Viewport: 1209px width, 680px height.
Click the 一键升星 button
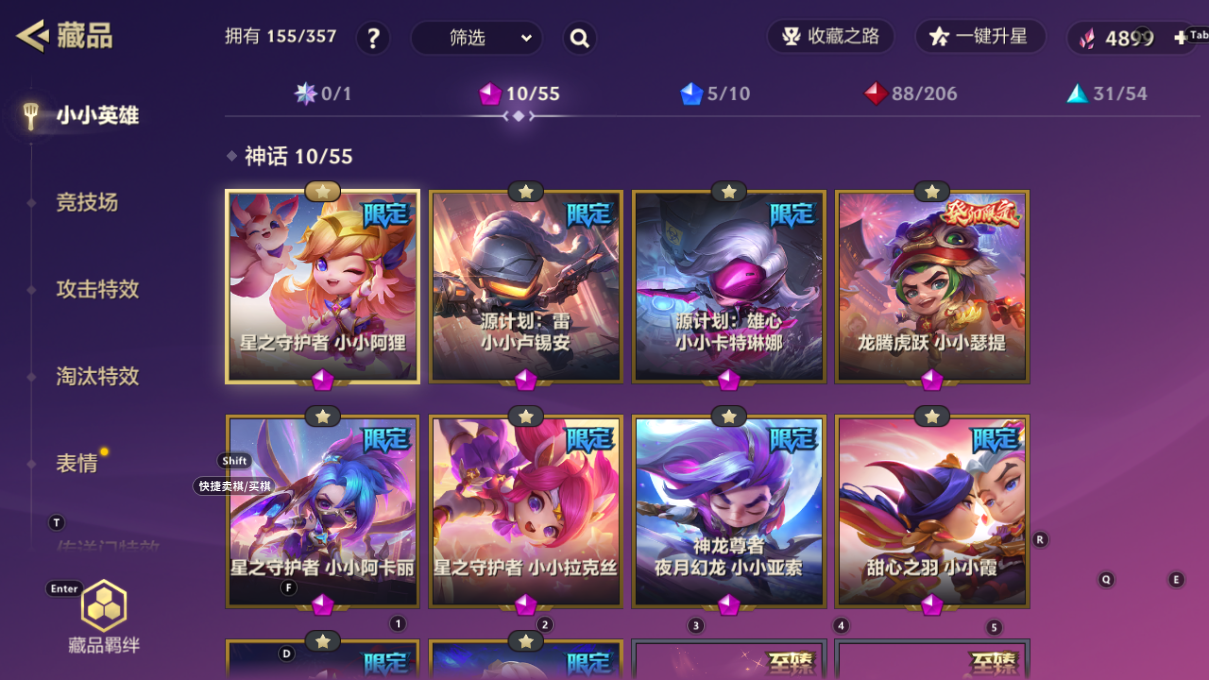click(980, 37)
